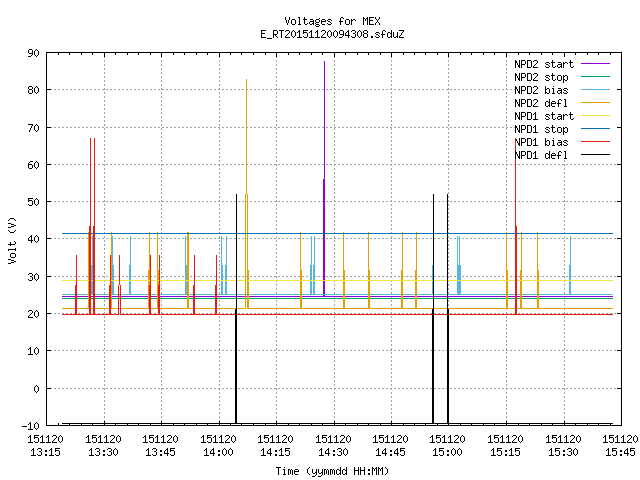Click the 'NPD1 defl' legend label
The image size is (640, 480).
click(x=541, y=155)
